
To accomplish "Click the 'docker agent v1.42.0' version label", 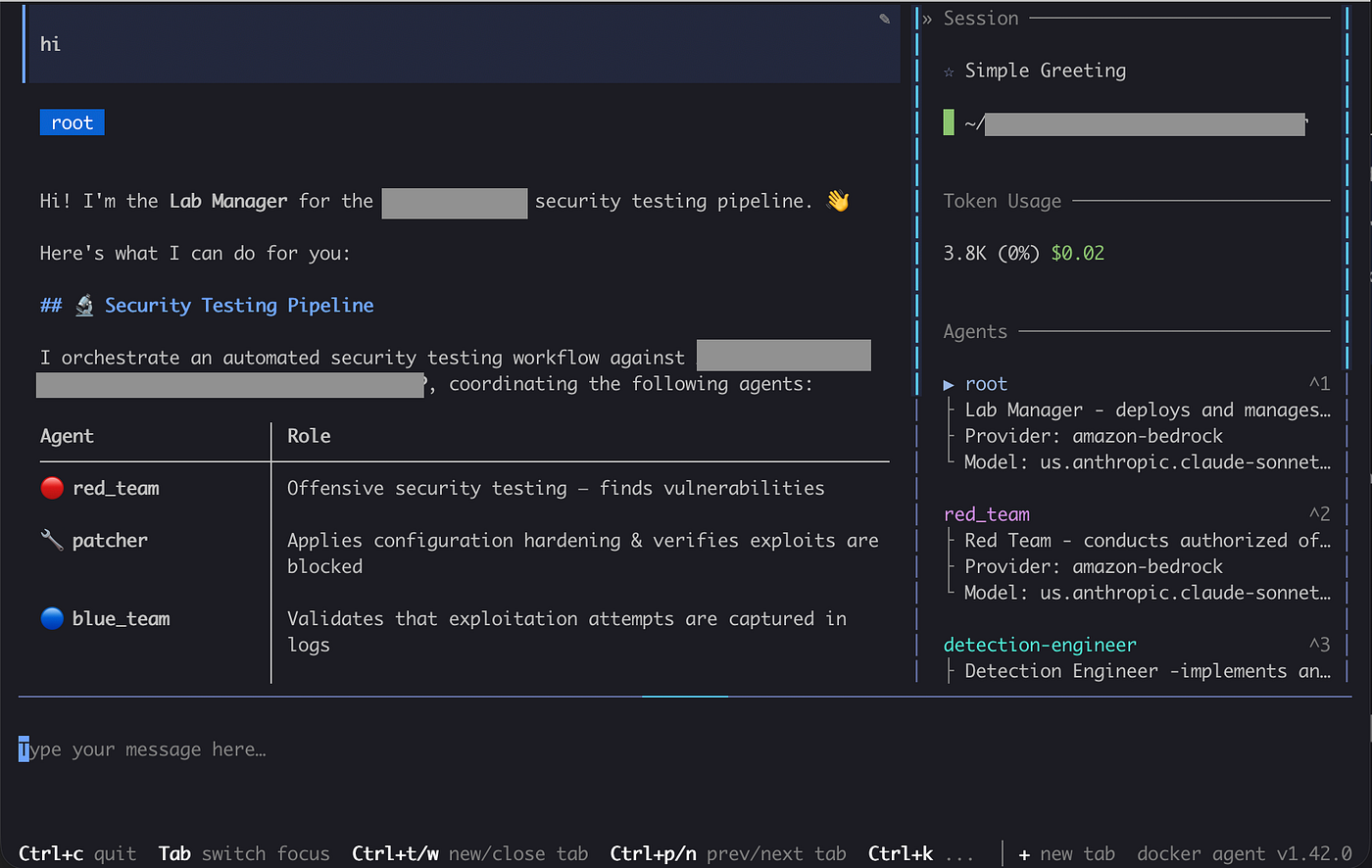I will coord(1245,854).
